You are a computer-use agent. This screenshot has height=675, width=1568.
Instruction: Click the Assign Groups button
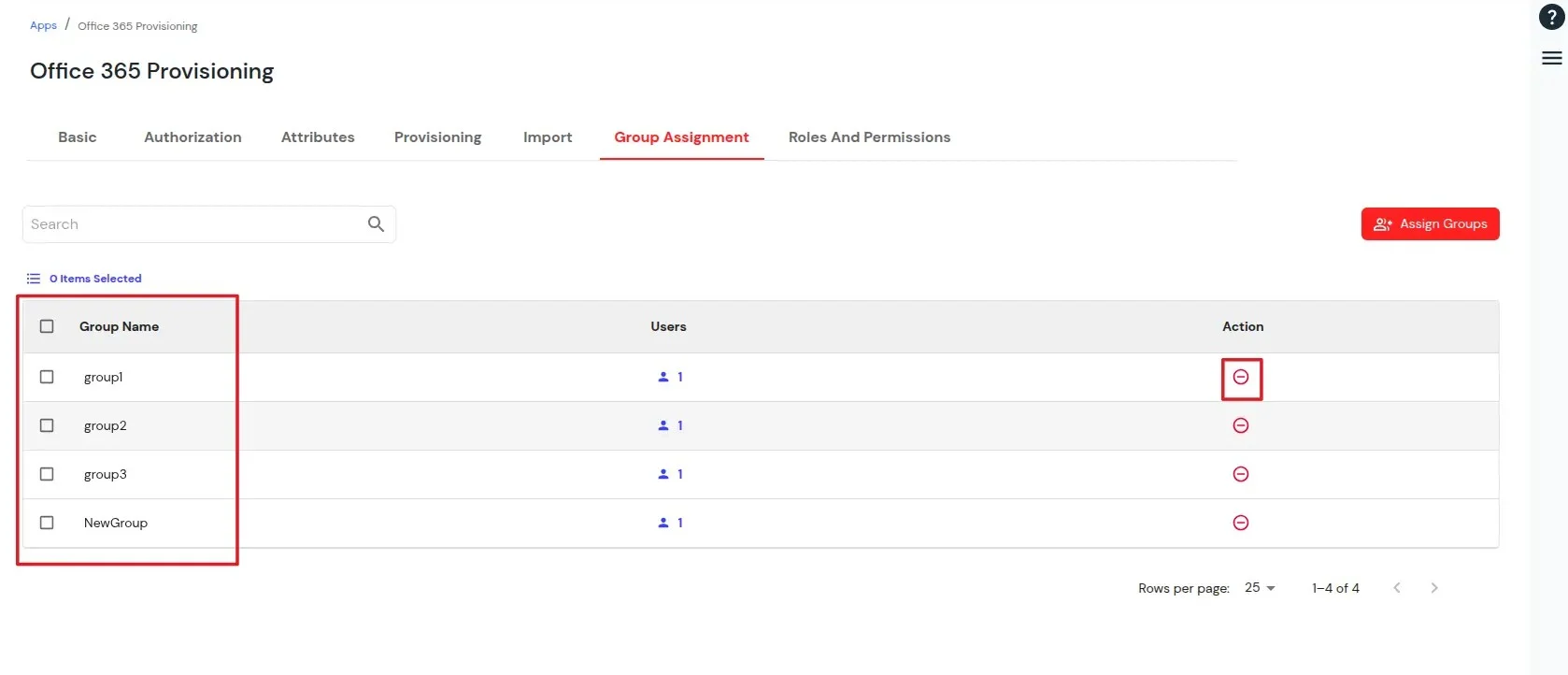[x=1430, y=224]
